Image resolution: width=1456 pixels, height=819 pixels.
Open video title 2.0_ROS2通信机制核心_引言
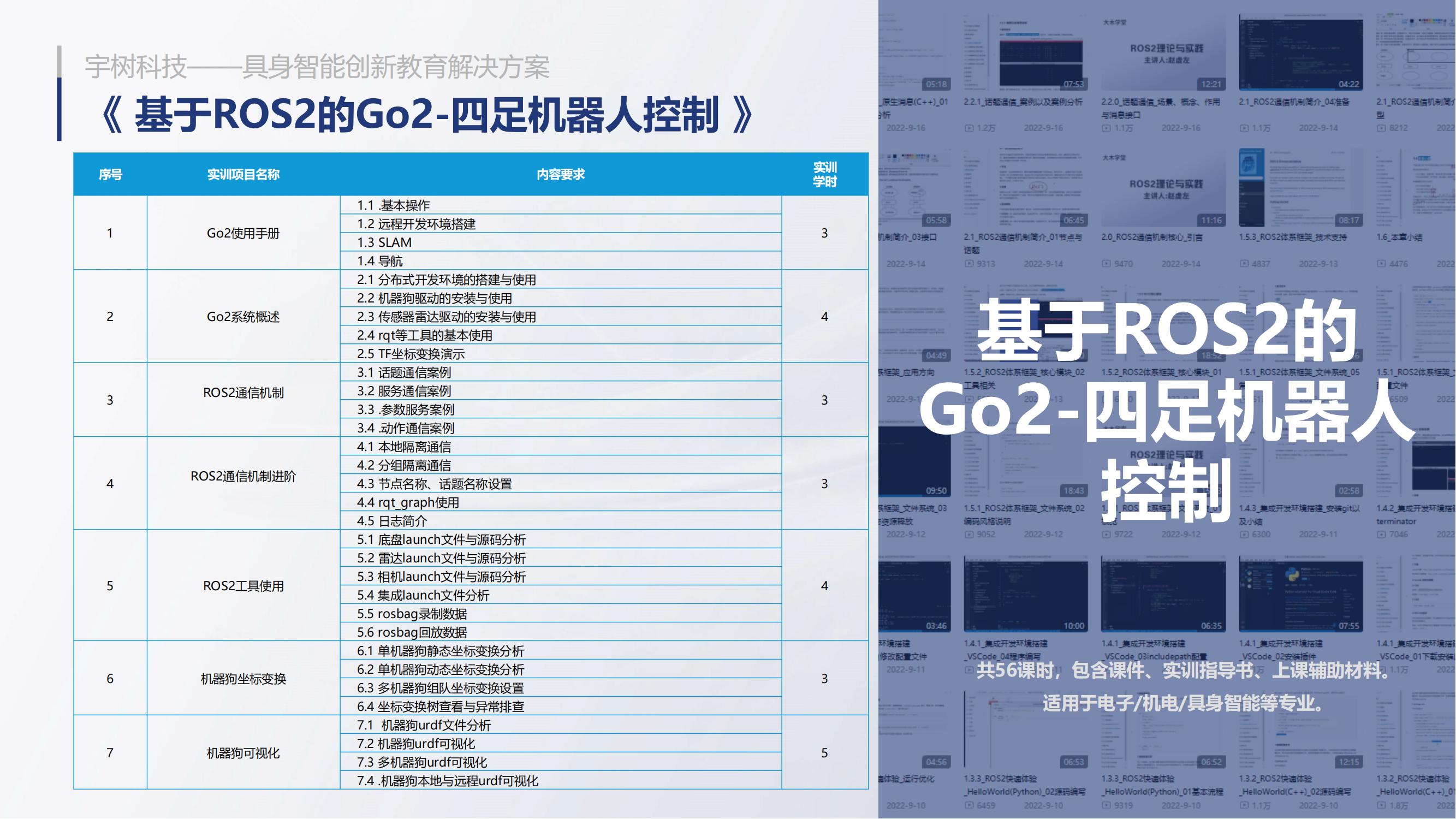coord(1152,238)
